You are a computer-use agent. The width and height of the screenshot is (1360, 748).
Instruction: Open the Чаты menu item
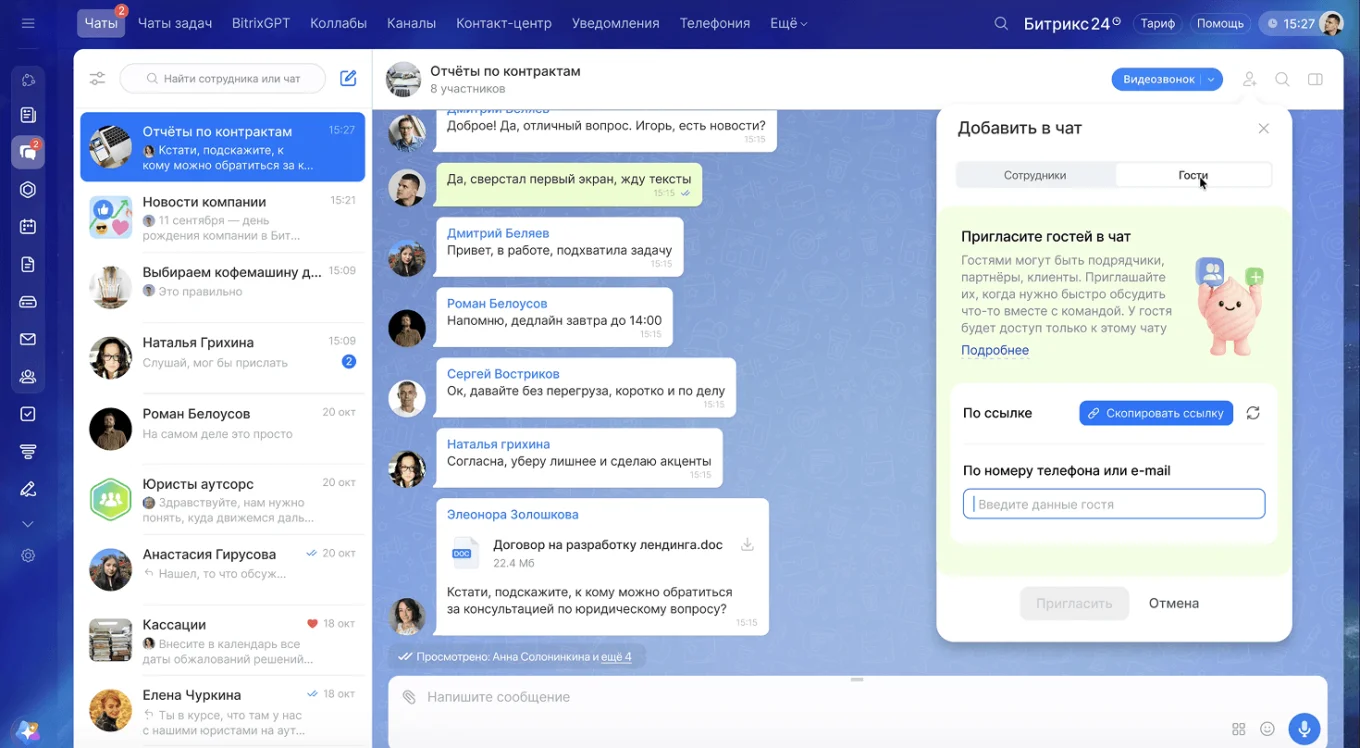coord(101,23)
